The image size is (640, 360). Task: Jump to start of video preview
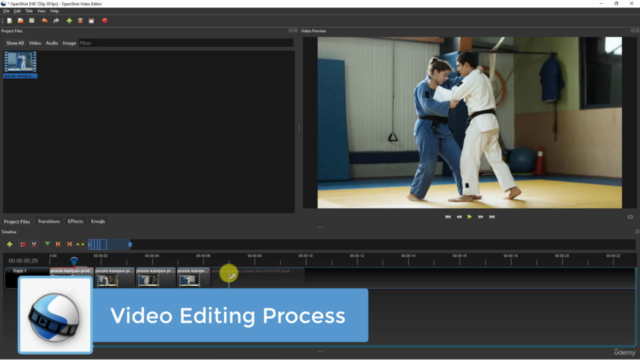pyautogui.click(x=448, y=217)
